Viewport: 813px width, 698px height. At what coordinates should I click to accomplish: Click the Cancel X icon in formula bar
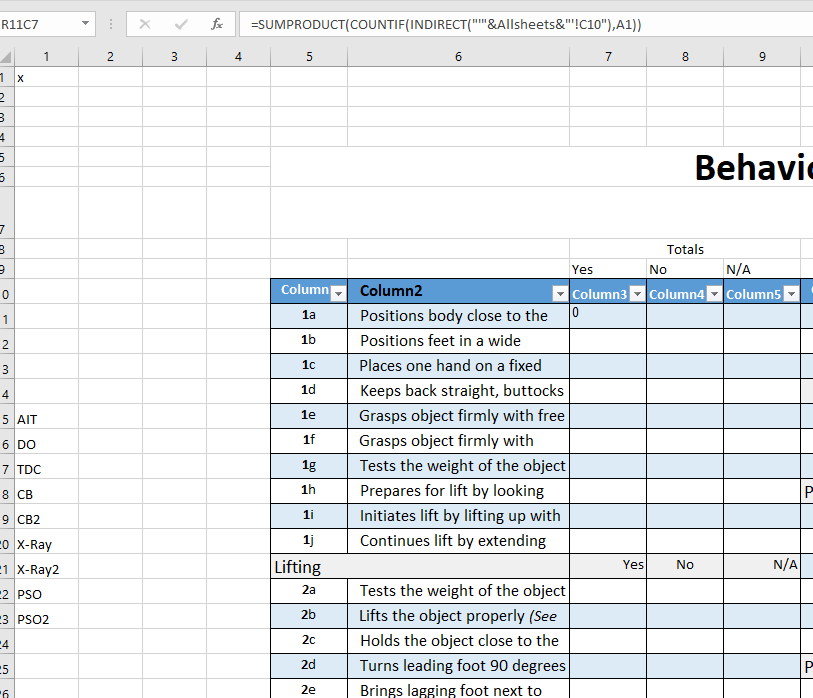(x=145, y=24)
